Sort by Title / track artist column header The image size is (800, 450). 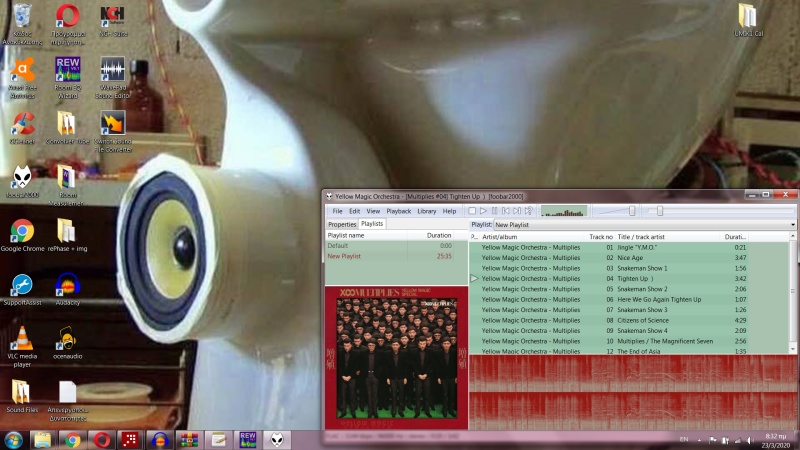(668, 237)
